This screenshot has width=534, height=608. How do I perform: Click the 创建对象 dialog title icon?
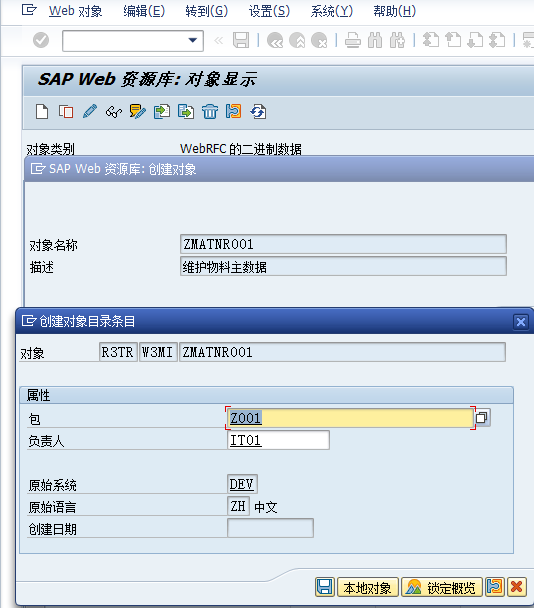(38, 169)
